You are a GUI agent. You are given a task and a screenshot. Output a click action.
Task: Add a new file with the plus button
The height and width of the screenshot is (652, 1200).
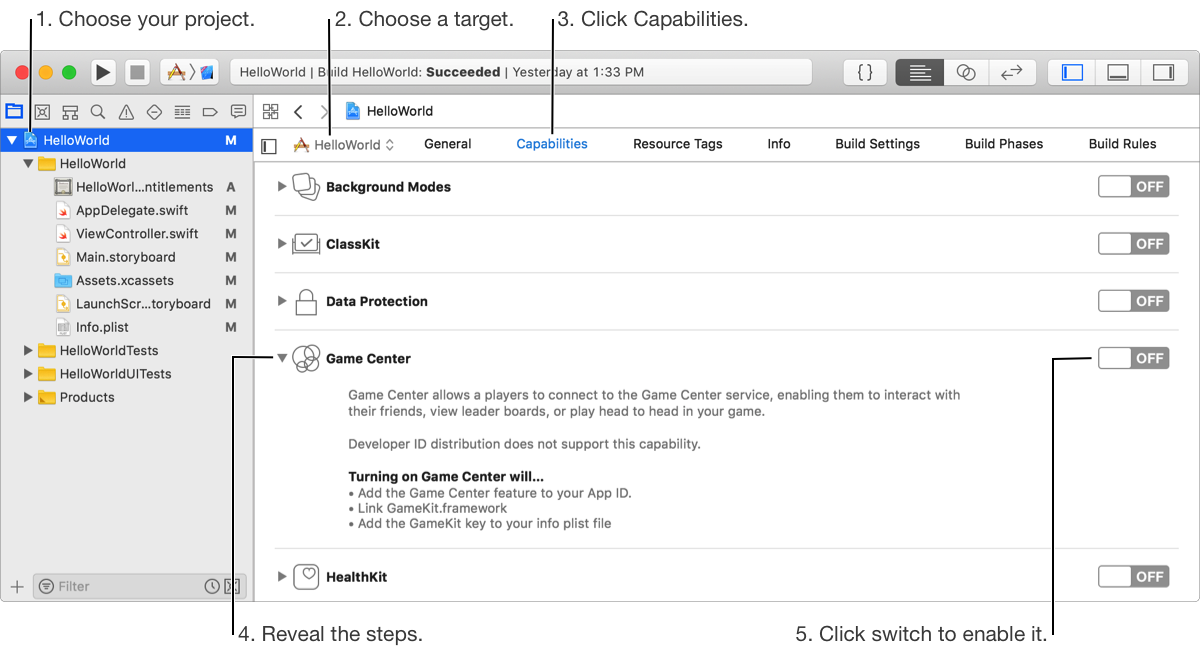(16, 586)
